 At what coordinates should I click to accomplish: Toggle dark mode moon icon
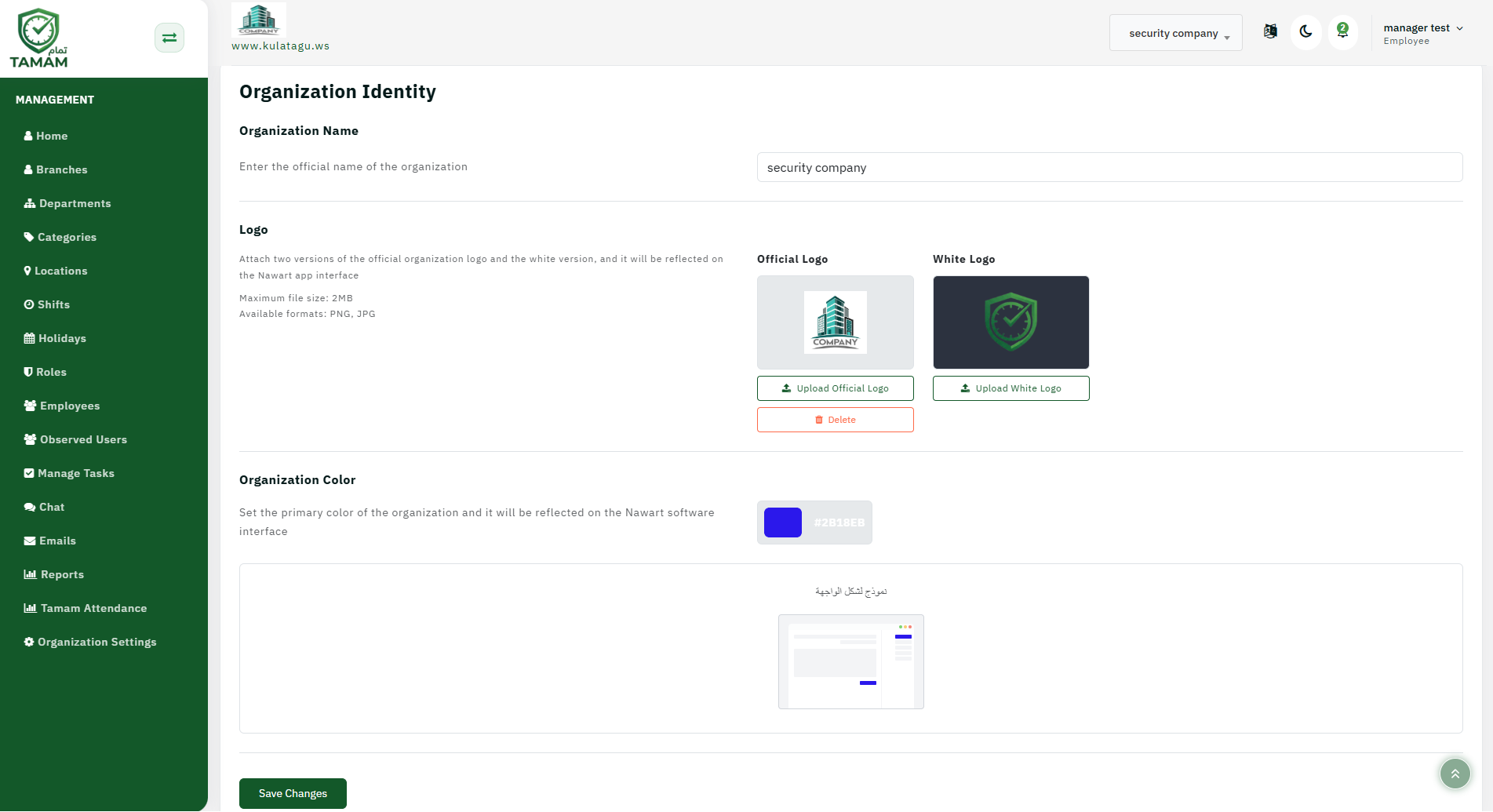coord(1306,32)
